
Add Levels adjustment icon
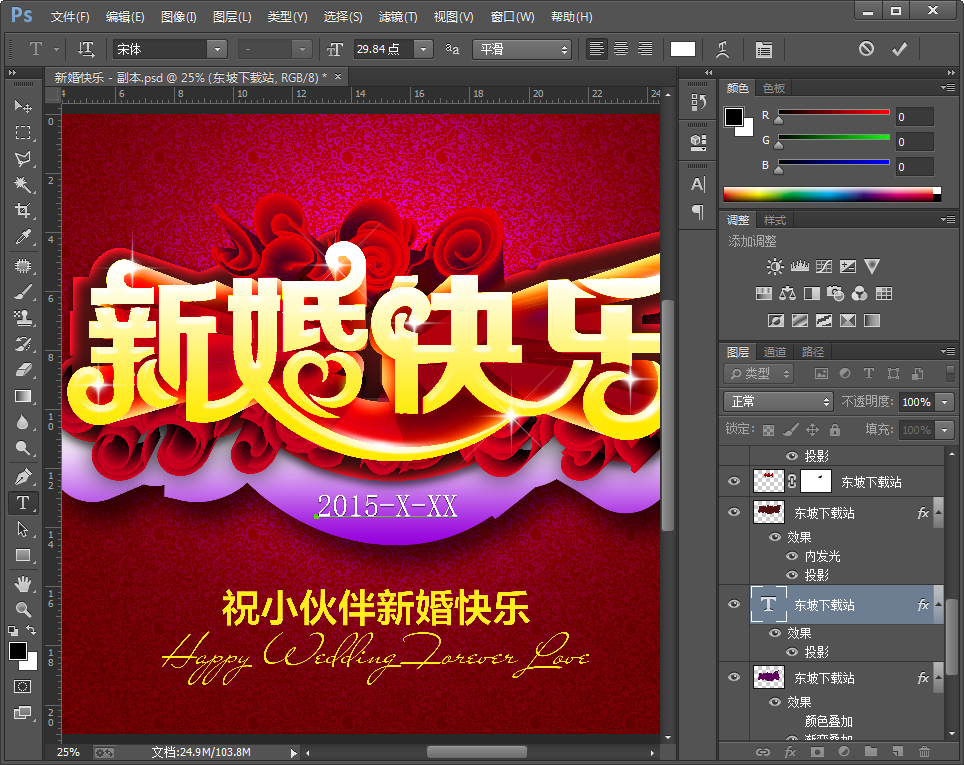tap(799, 266)
